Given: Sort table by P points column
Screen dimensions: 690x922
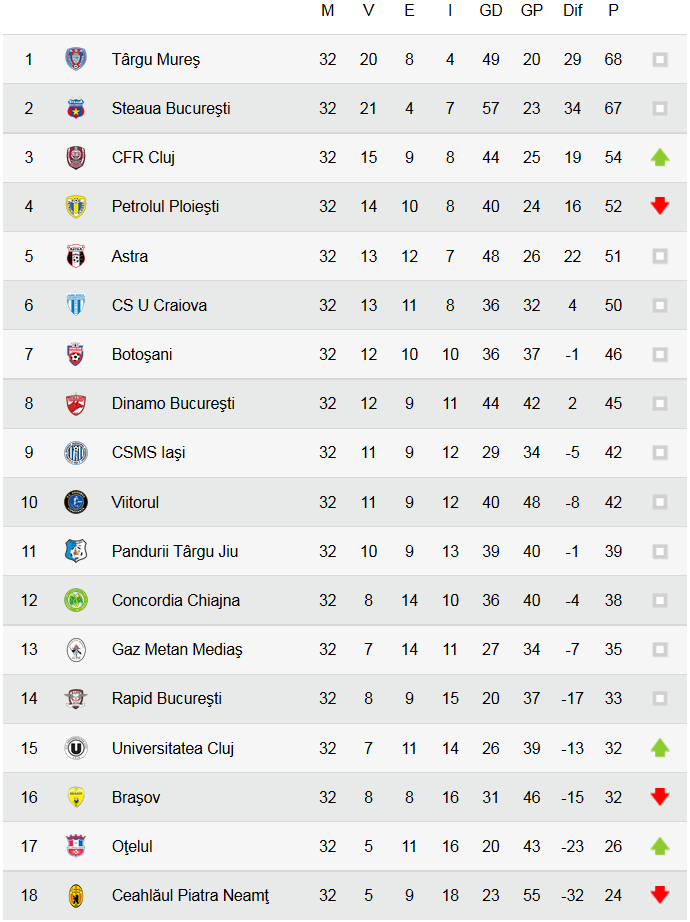Looking at the screenshot, I should pyautogui.click(x=613, y=11).
